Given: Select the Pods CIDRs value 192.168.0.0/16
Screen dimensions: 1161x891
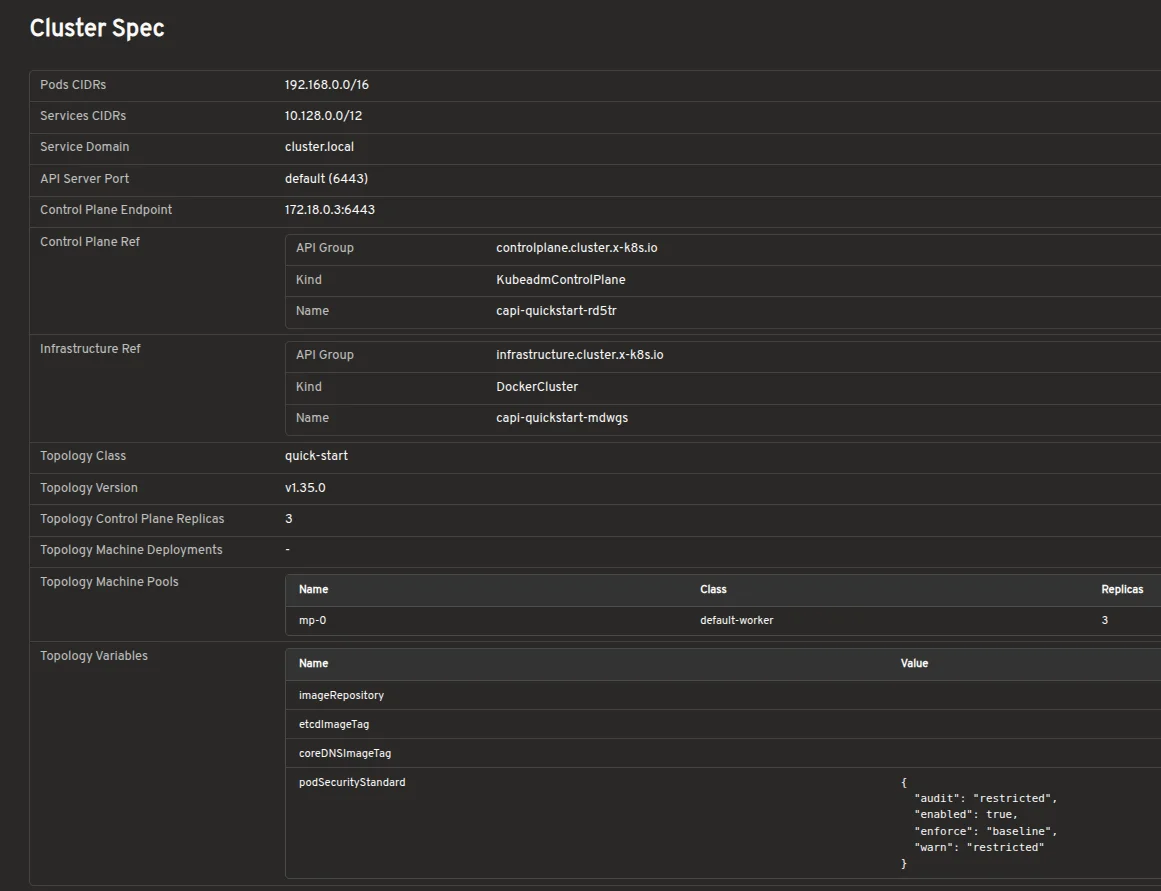Looking at the screenshot, I should 327,85.
